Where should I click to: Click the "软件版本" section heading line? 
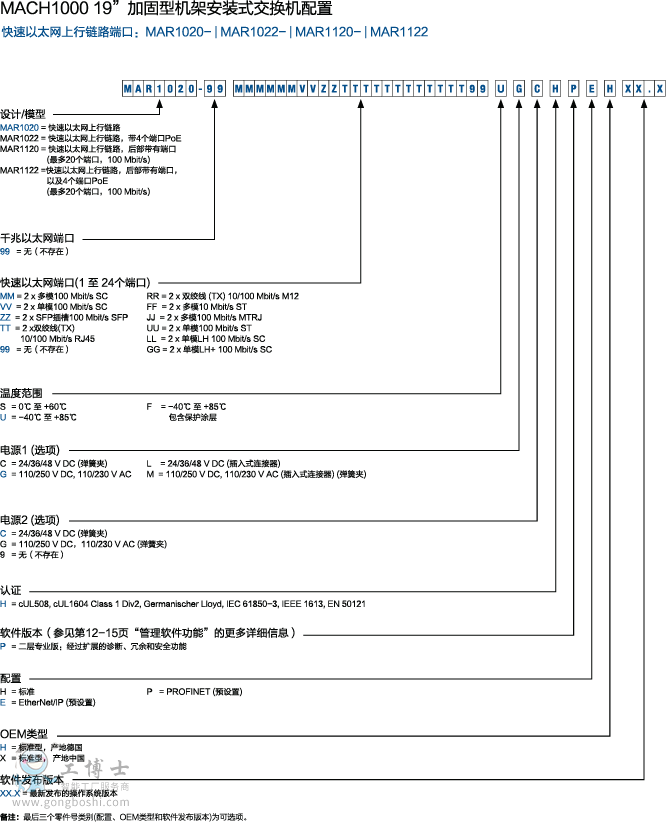148,633
